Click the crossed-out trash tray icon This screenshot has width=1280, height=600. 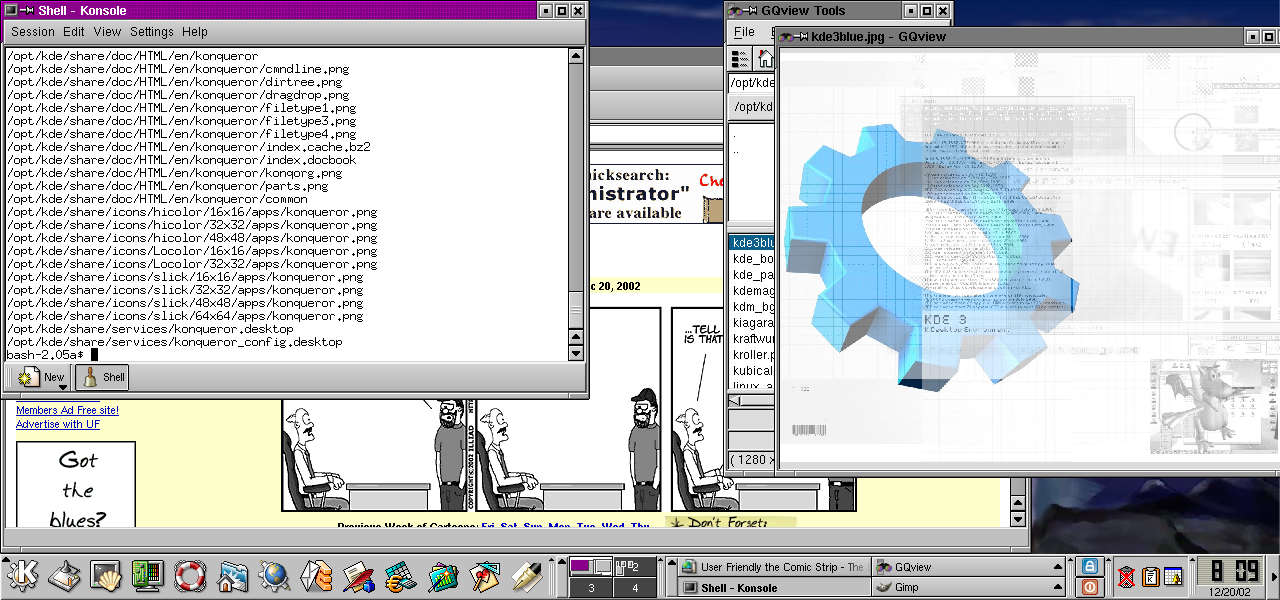pyautogui.click(x=1126, y=576)
